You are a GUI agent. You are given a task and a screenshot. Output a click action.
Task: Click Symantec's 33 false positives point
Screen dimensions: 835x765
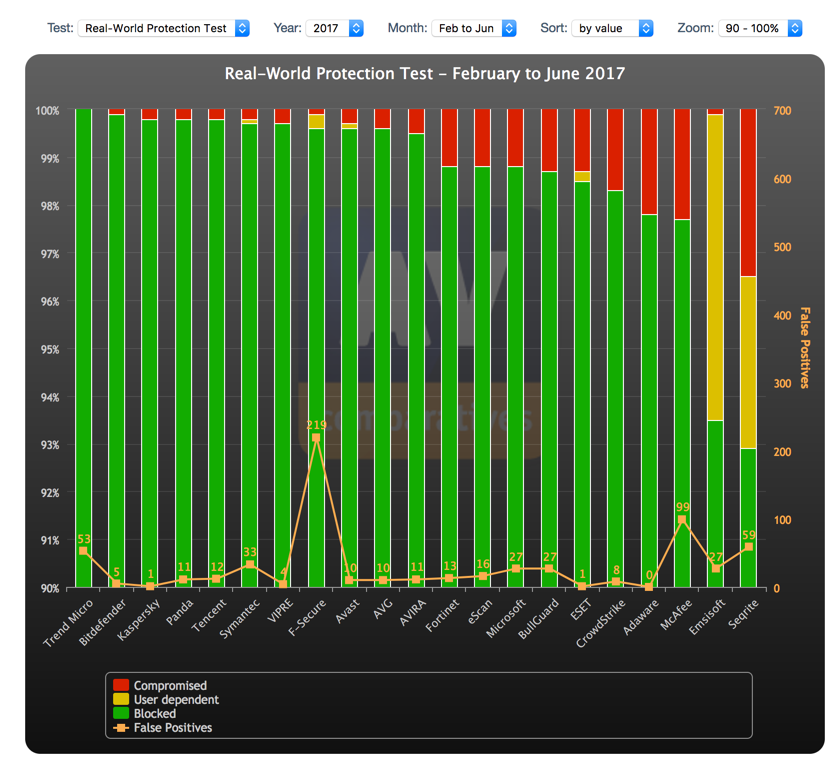click(x=250, y=565)
